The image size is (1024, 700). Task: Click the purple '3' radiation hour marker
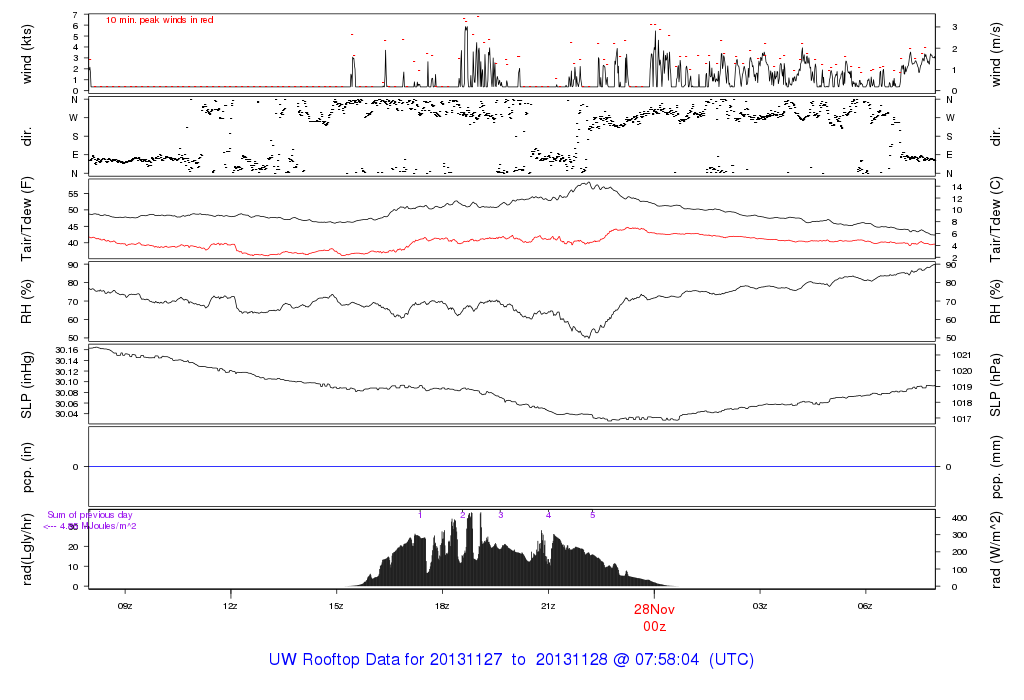501,515
